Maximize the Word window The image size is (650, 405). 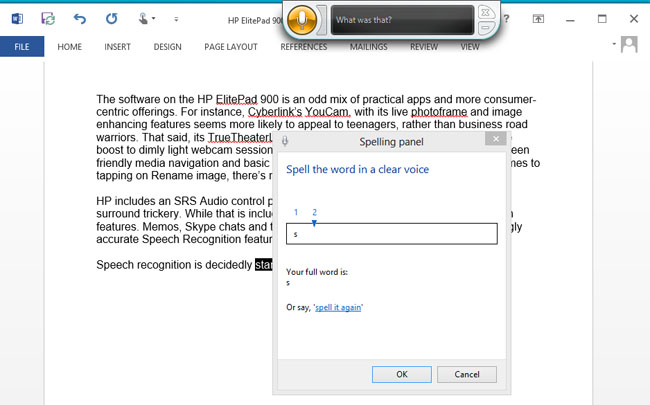tap(602, 19)
